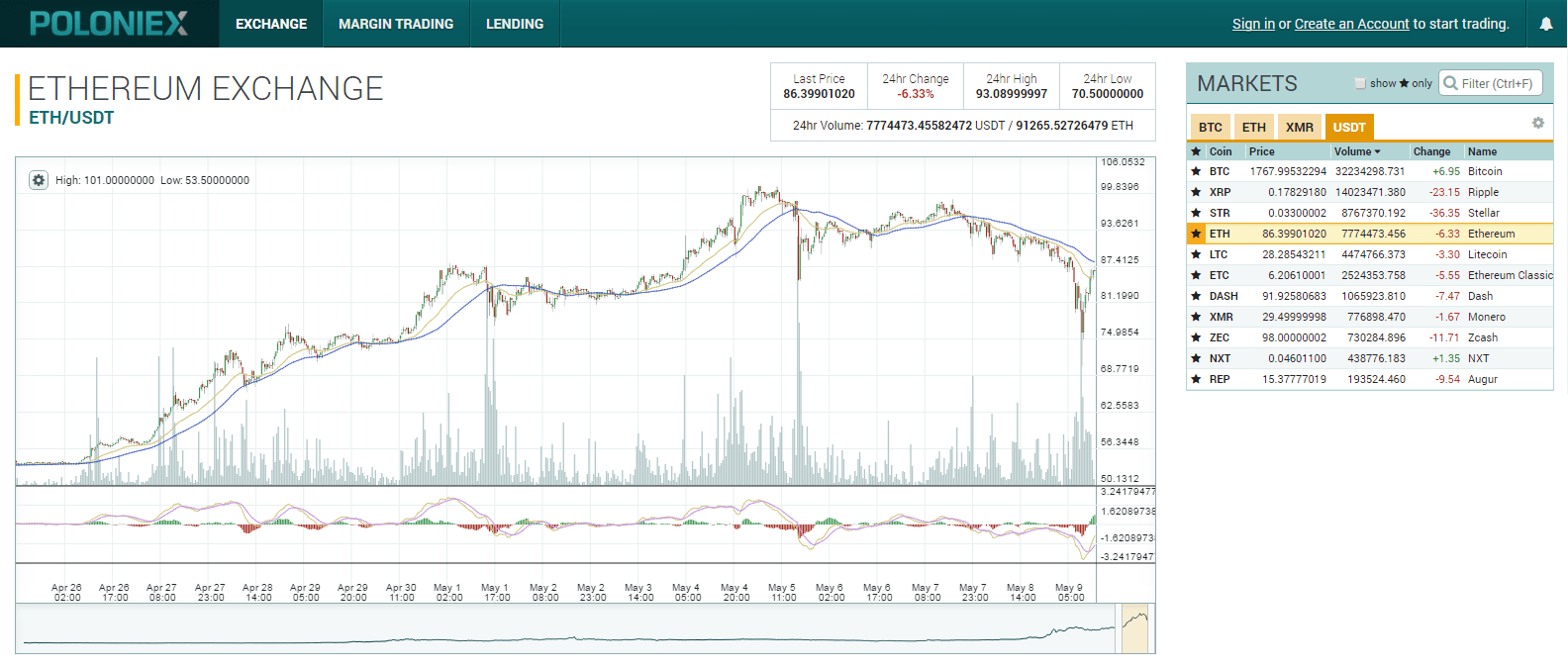Open the Augur market row
Image resolution: width=1568 pixels, height=669 pixels.
coord(1370,379)
